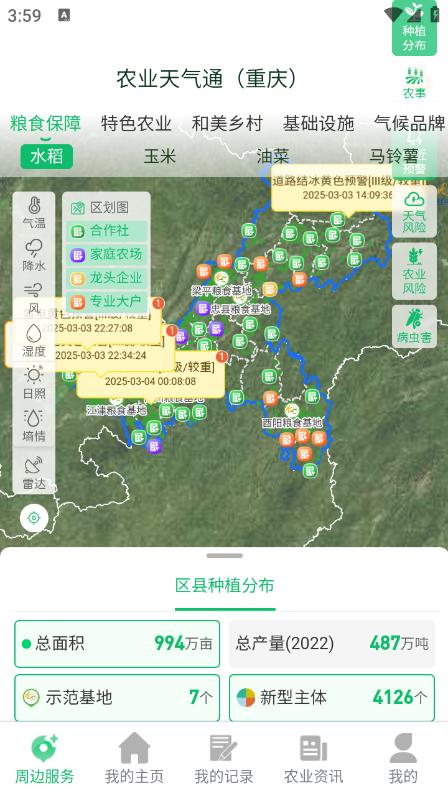Toggle the 龙头企业 legend filter
The width and height of the screenshot is (448, 796).
coord(107,278)
